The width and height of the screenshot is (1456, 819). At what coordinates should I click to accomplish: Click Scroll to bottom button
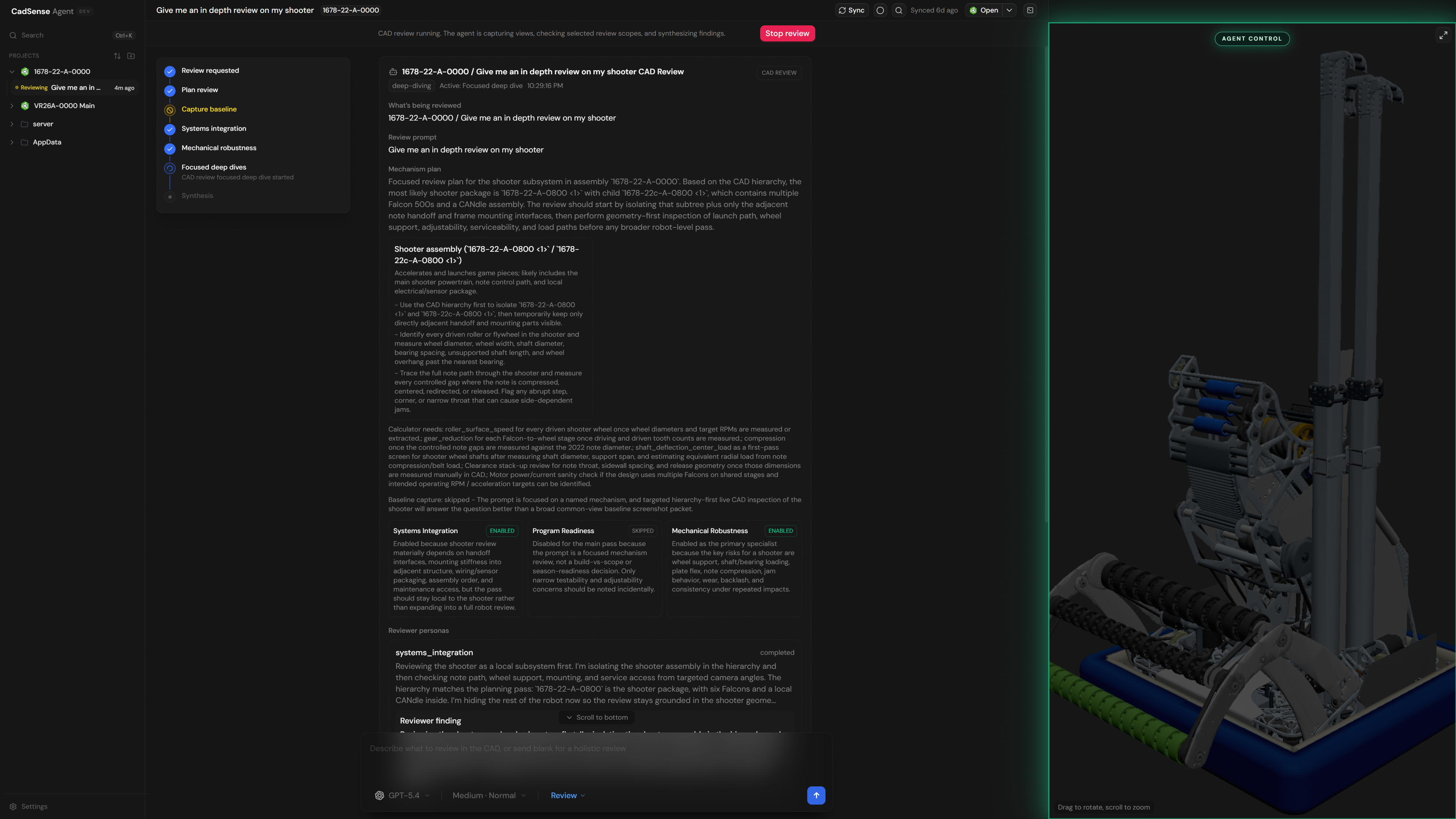click(x=597, y=717)
